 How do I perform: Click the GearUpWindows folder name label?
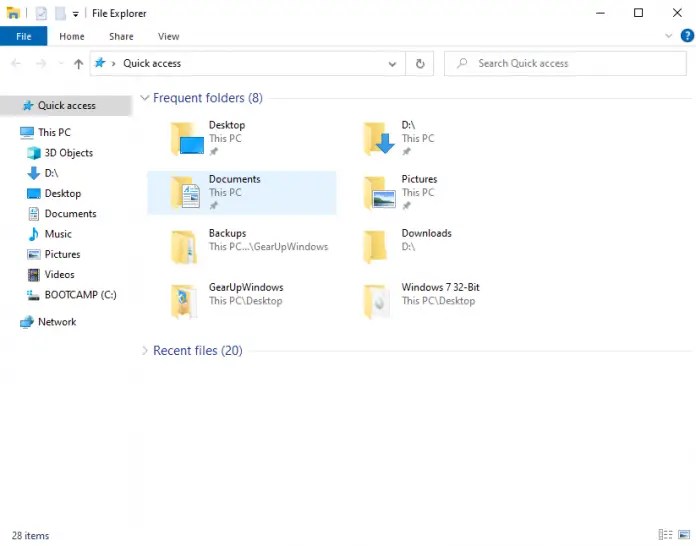(x=246, y=288)
